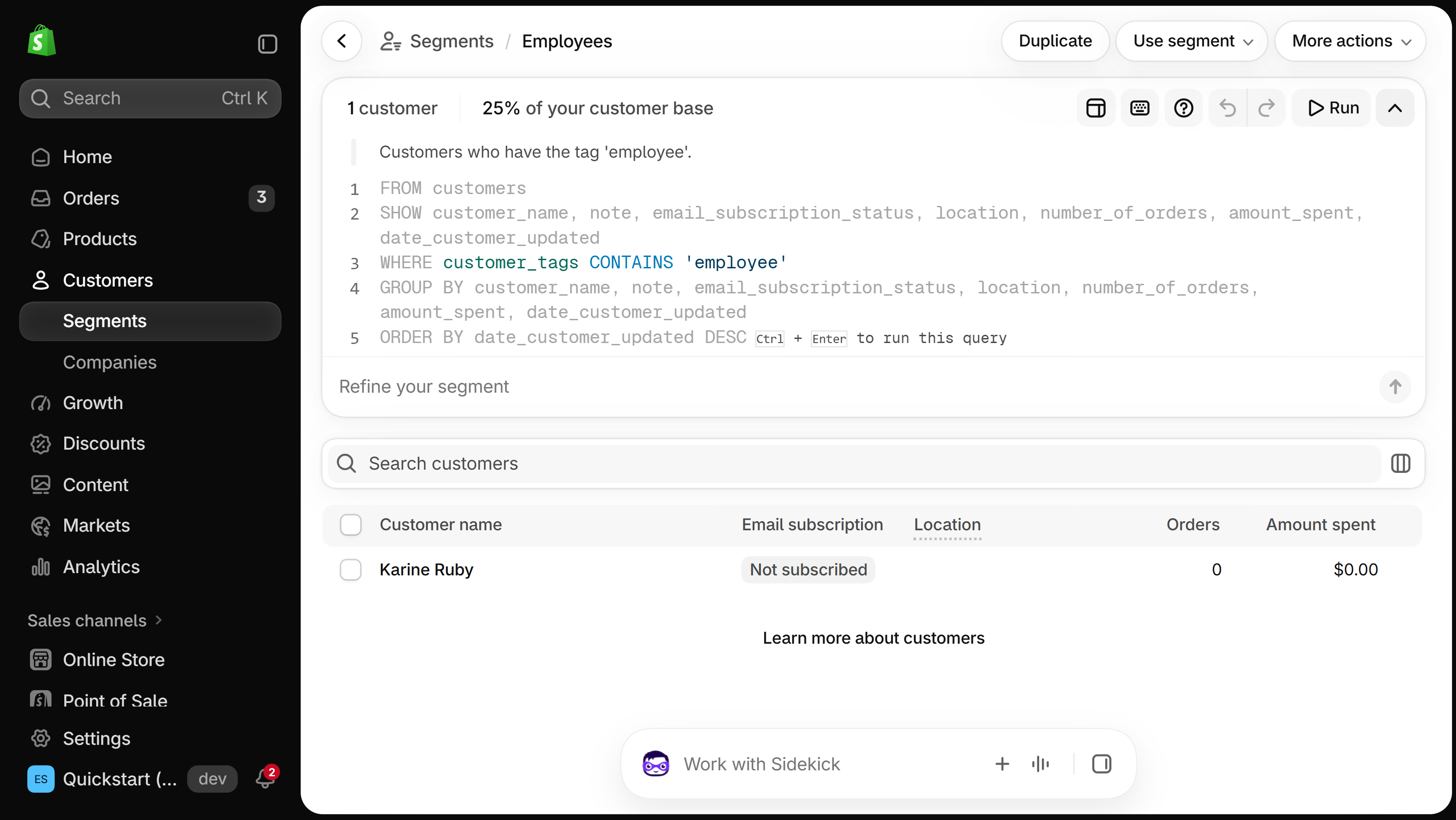Open the keyboard shortcuts icon

1139,108
